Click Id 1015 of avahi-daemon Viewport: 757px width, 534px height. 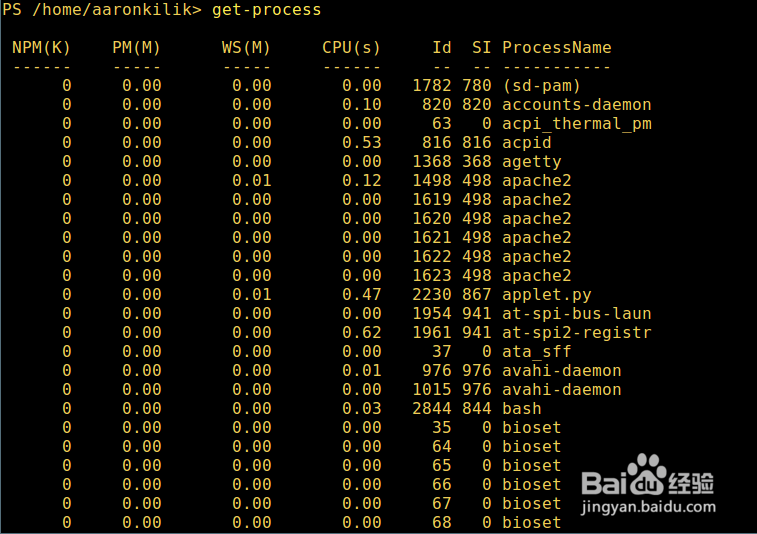(432, 390)
